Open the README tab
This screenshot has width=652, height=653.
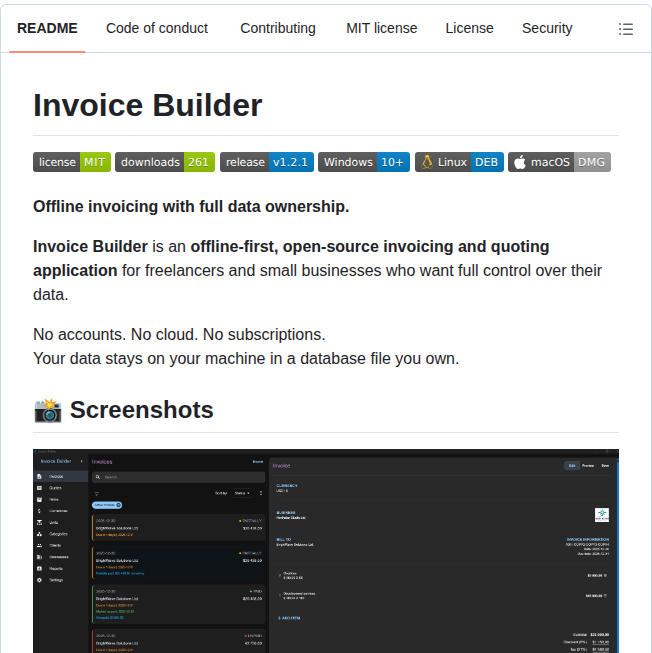coord(47,28)
